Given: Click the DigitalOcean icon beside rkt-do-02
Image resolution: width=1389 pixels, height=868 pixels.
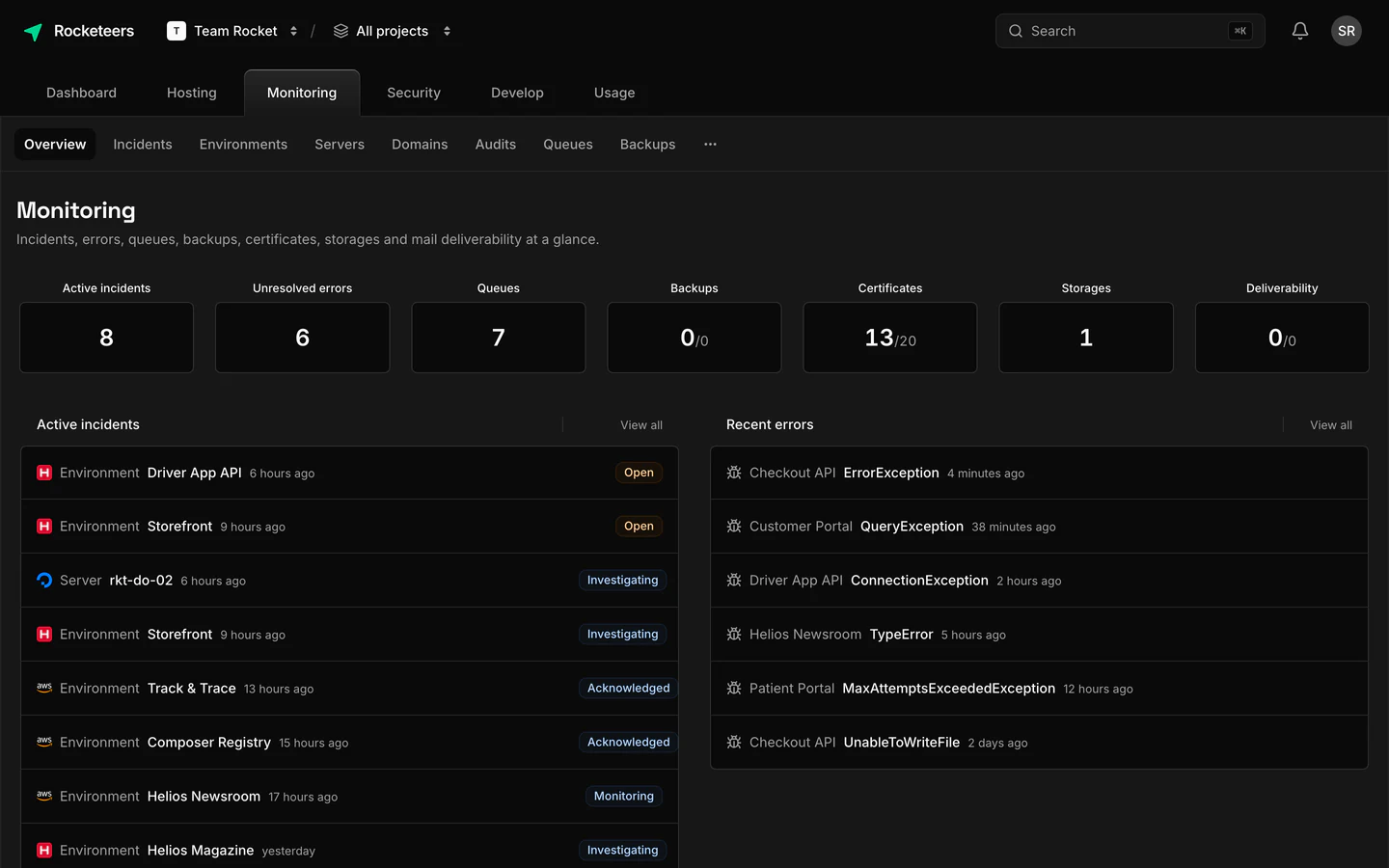Looking at the screenshot, I should (44, 580).
